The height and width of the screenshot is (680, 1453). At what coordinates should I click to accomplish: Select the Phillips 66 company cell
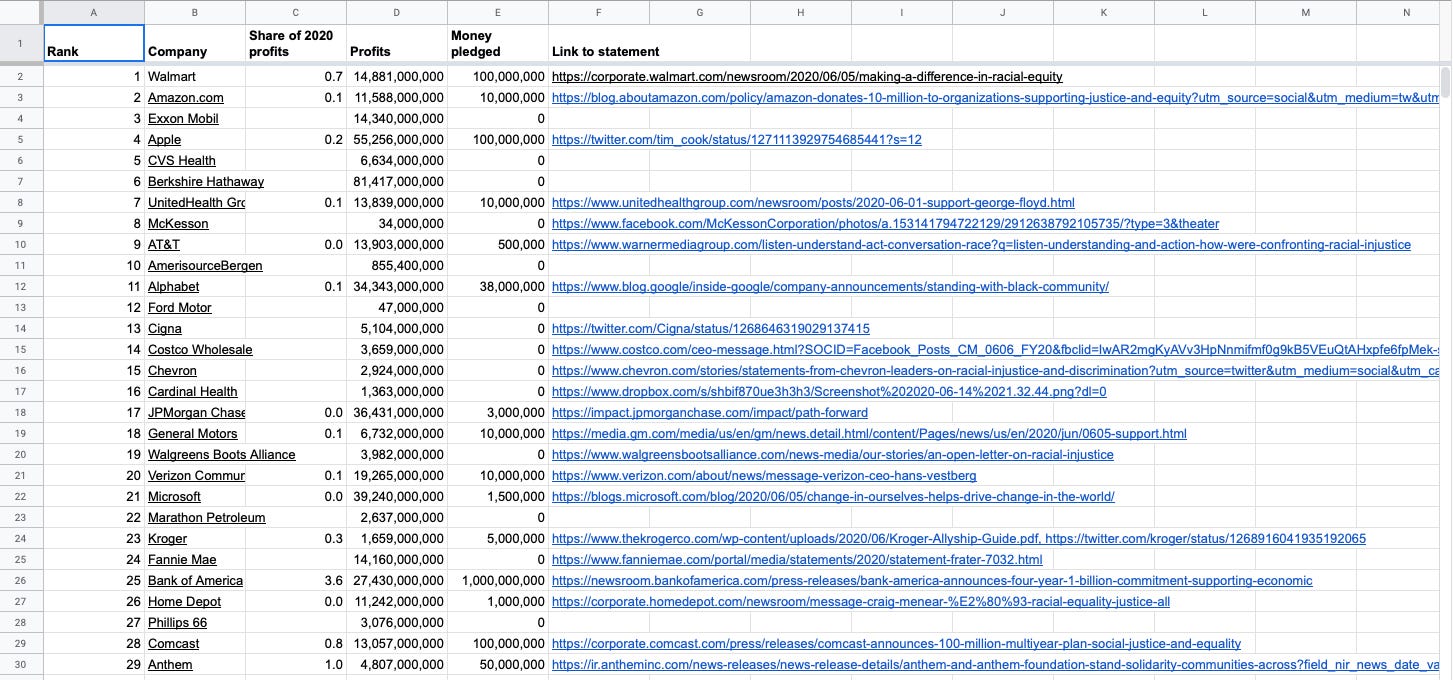click(x=195, y=623)
